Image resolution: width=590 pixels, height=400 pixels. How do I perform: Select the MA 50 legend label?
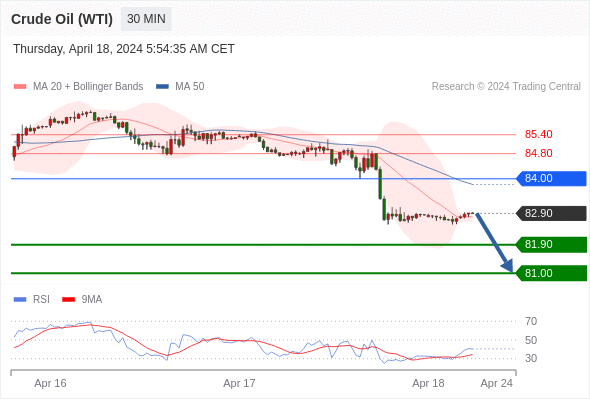(190, 87)
